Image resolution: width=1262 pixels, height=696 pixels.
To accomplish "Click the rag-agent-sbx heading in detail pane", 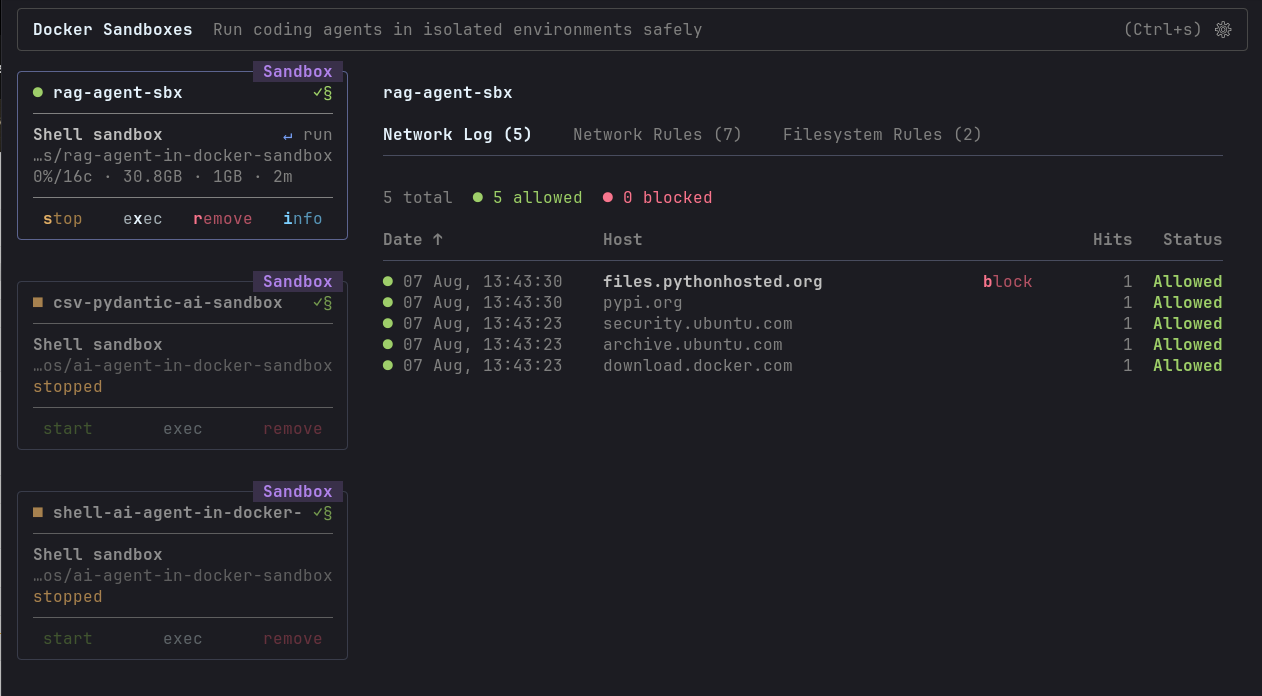I will [448, 93].
